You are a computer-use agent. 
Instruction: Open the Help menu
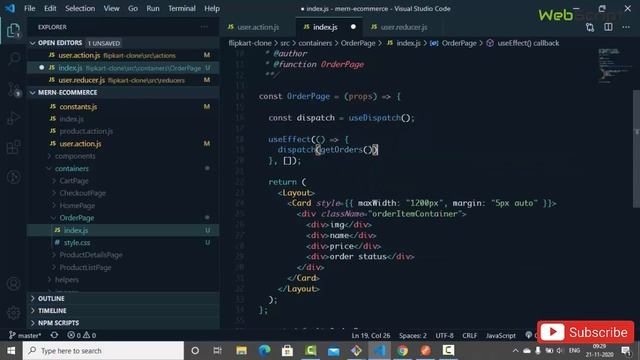(212, 8)
